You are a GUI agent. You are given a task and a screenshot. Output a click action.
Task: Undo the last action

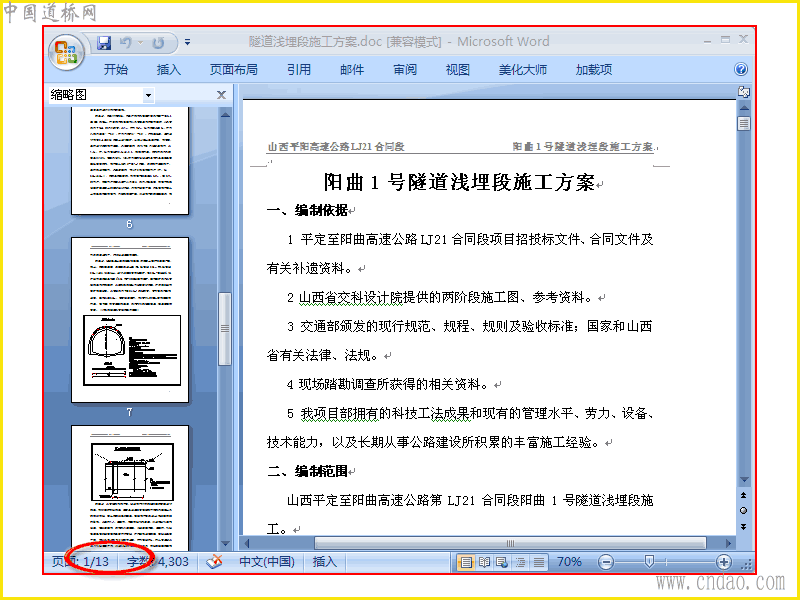[x=126, y=43]
